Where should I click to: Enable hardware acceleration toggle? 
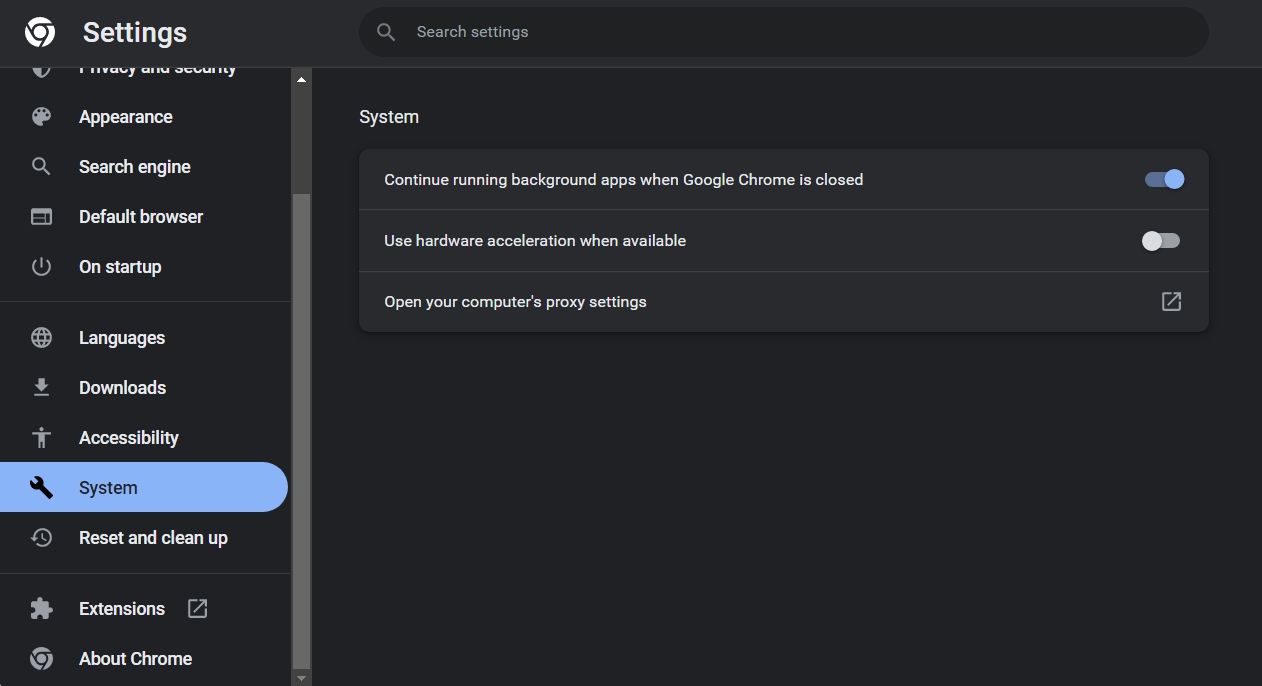[1161, 241]
